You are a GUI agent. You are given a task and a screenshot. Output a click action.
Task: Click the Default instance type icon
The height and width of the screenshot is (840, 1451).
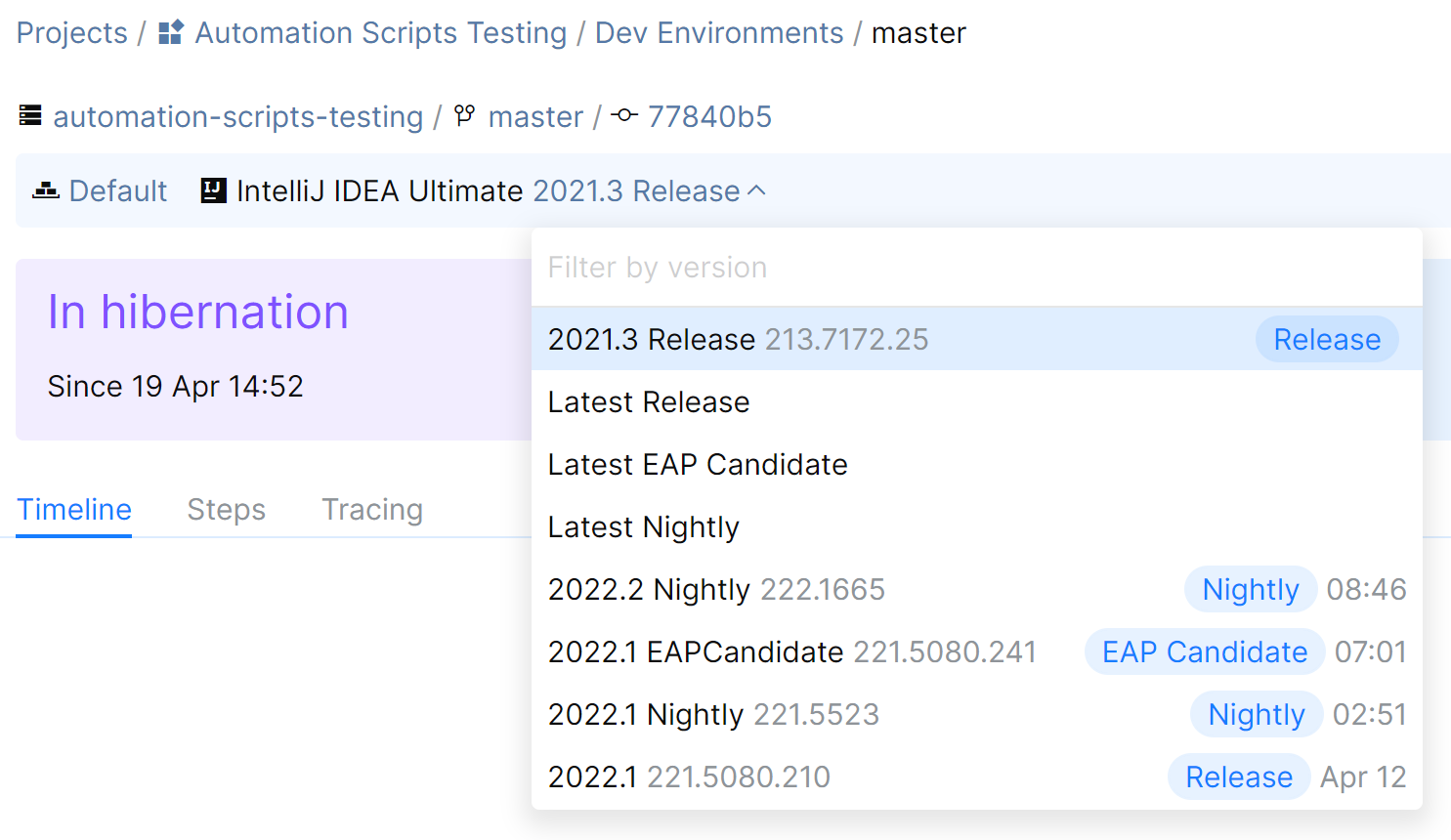click(x=46, y=190)
